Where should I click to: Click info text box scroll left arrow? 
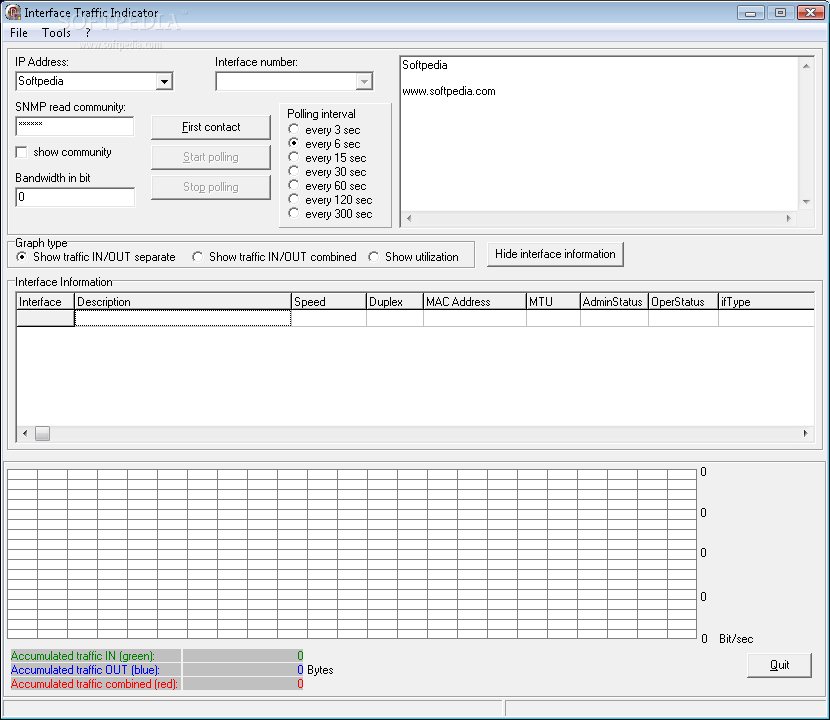pyautogui.click(x=409, y=218)
